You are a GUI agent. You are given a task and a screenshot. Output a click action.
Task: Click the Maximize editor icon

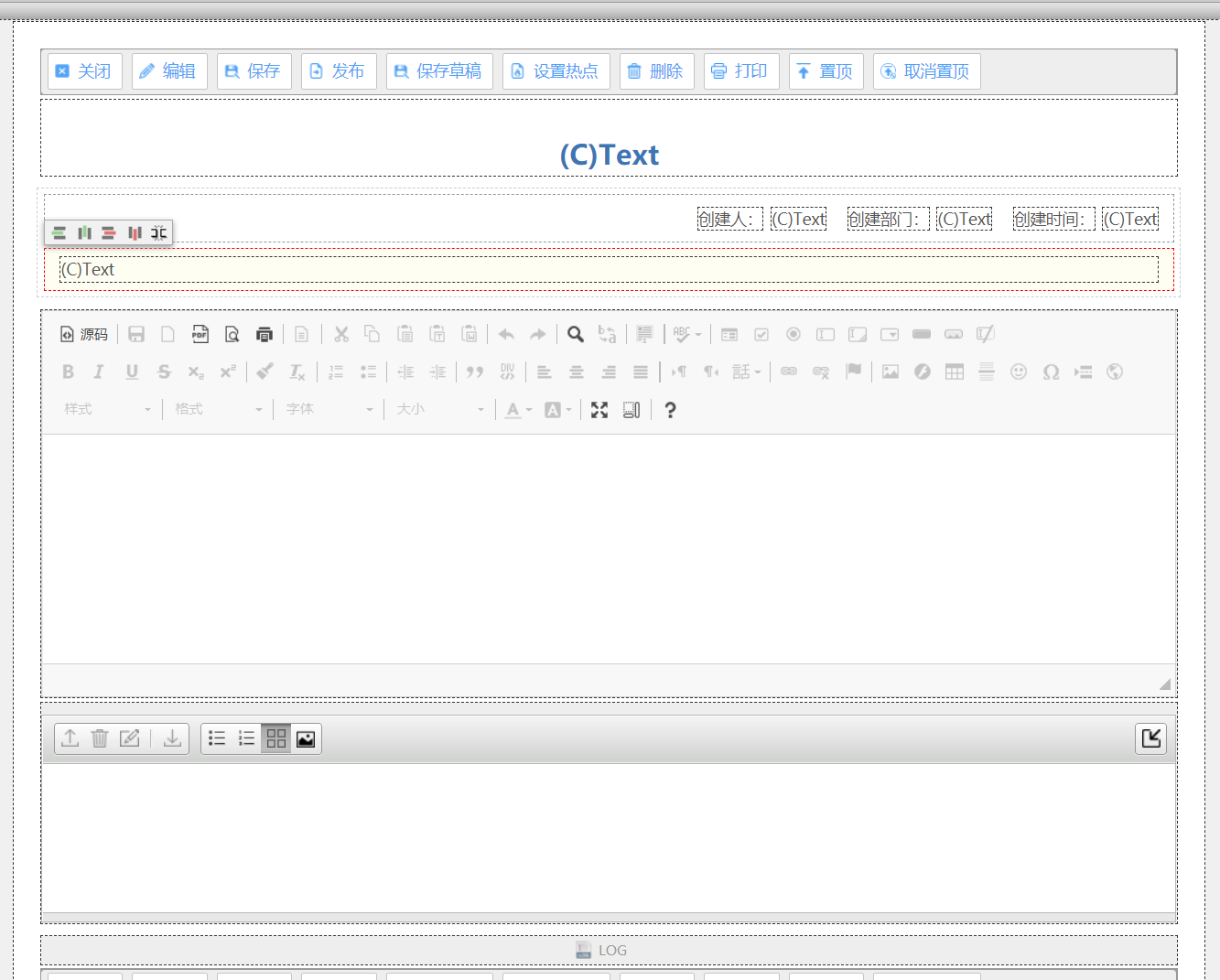pyautogui.click(x=599, y=410)
